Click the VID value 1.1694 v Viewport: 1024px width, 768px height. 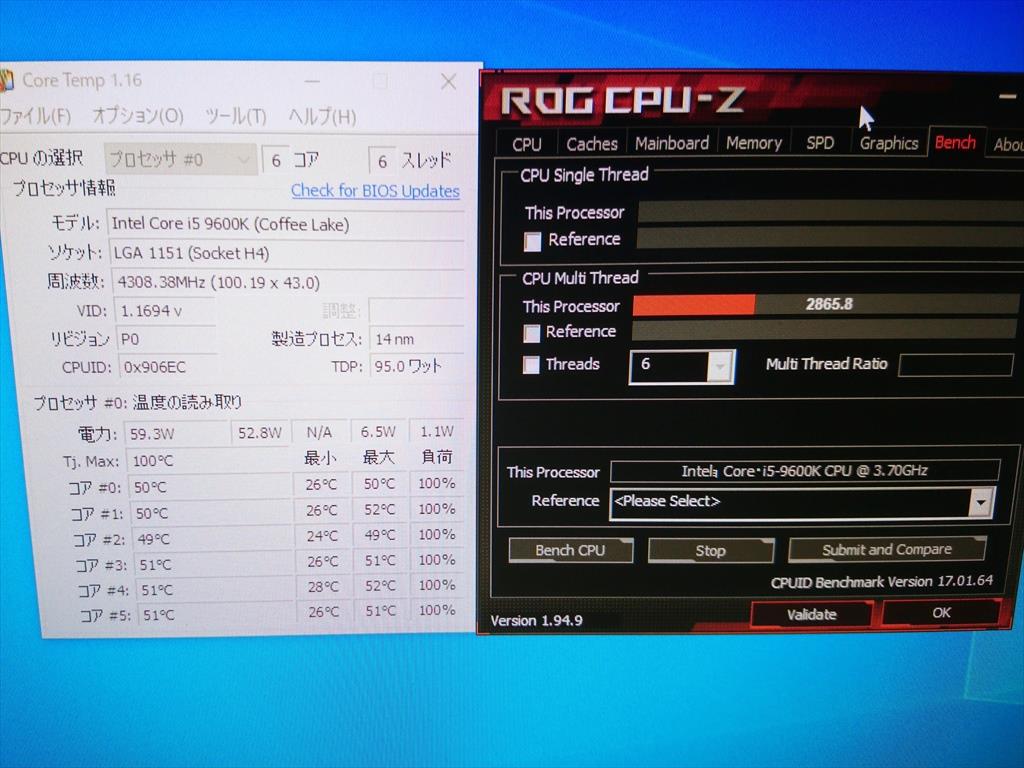point(165,311)
